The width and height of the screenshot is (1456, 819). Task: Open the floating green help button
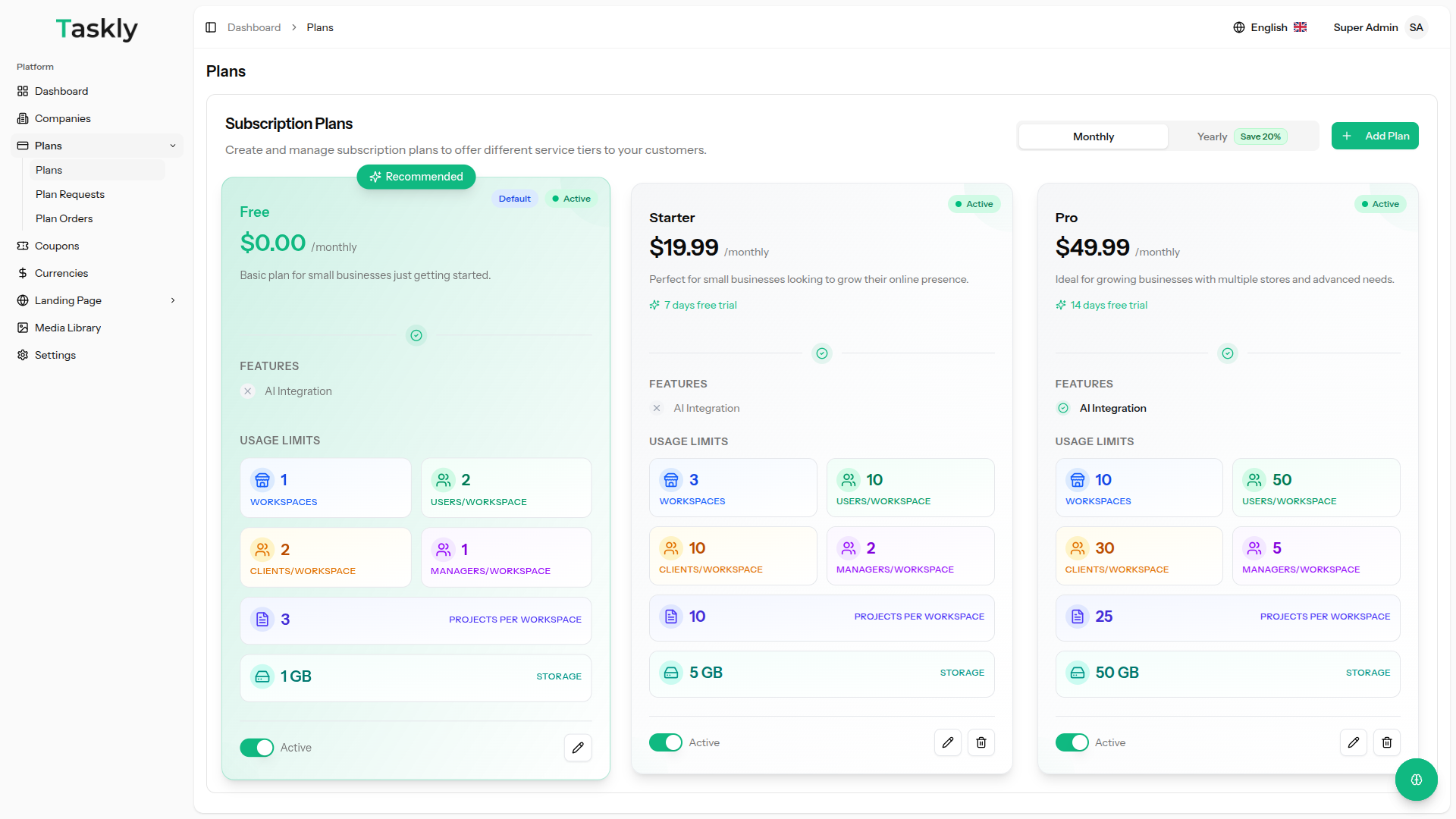coord(1416,780)
